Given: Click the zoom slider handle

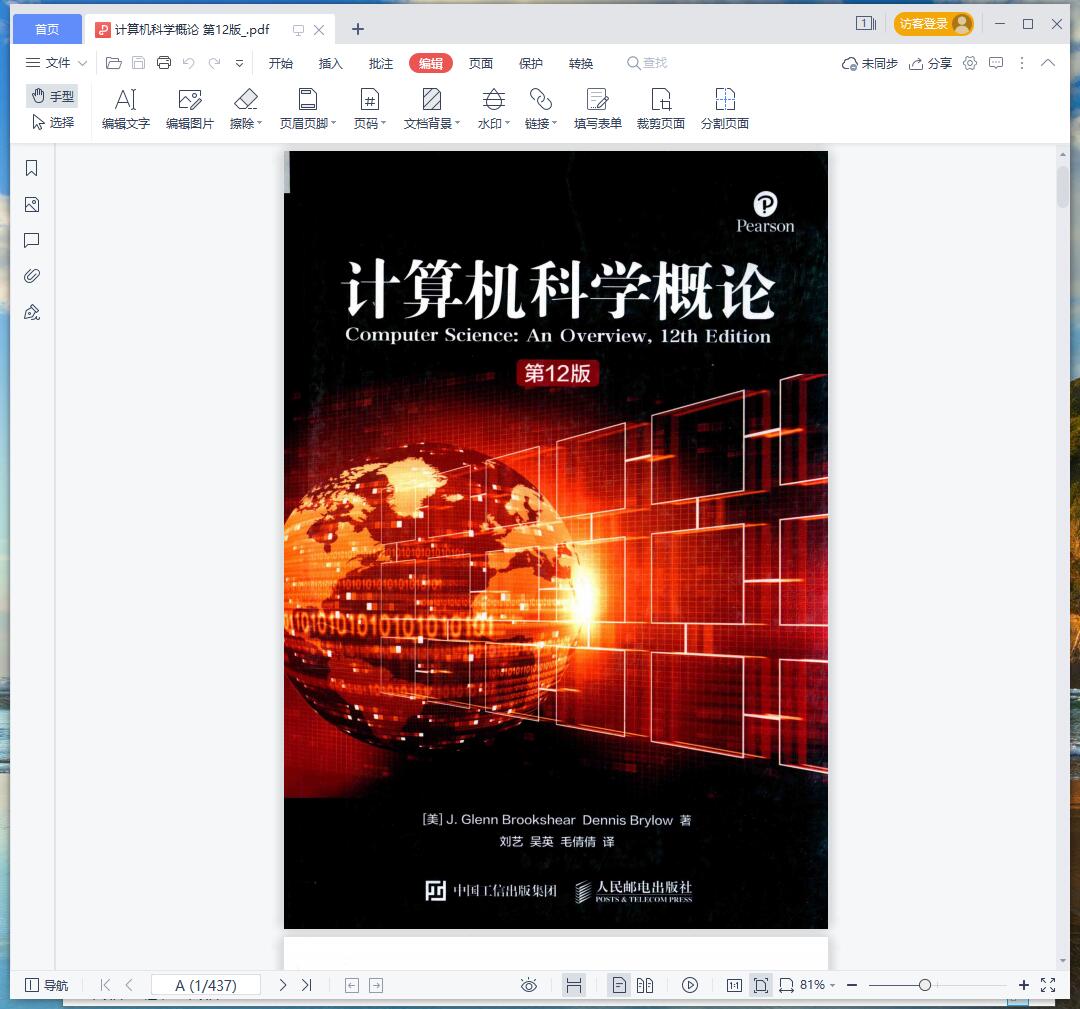Looking at the screenshot, I should pyautogui.click(x=925, y=986).
